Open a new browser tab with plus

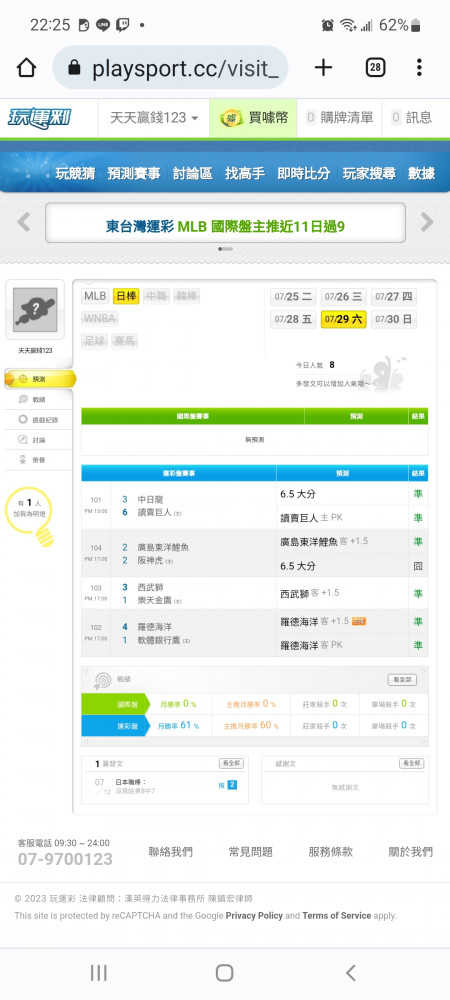(323, 68)
